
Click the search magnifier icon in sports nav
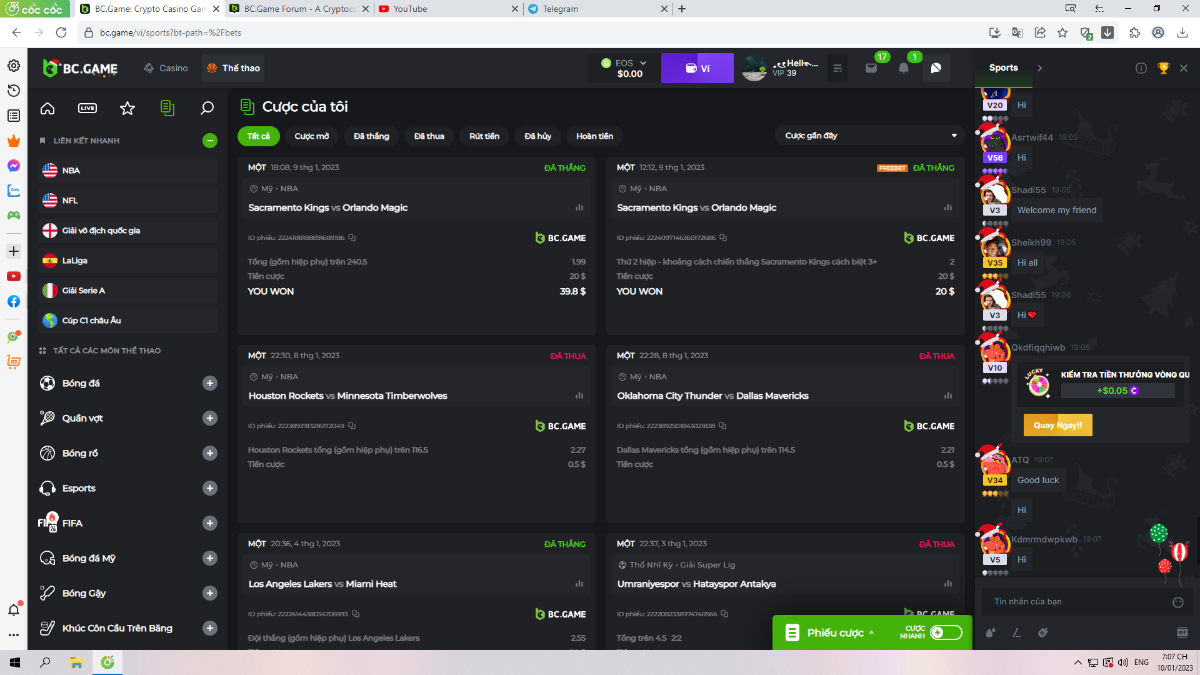click(x=207, y=108)
